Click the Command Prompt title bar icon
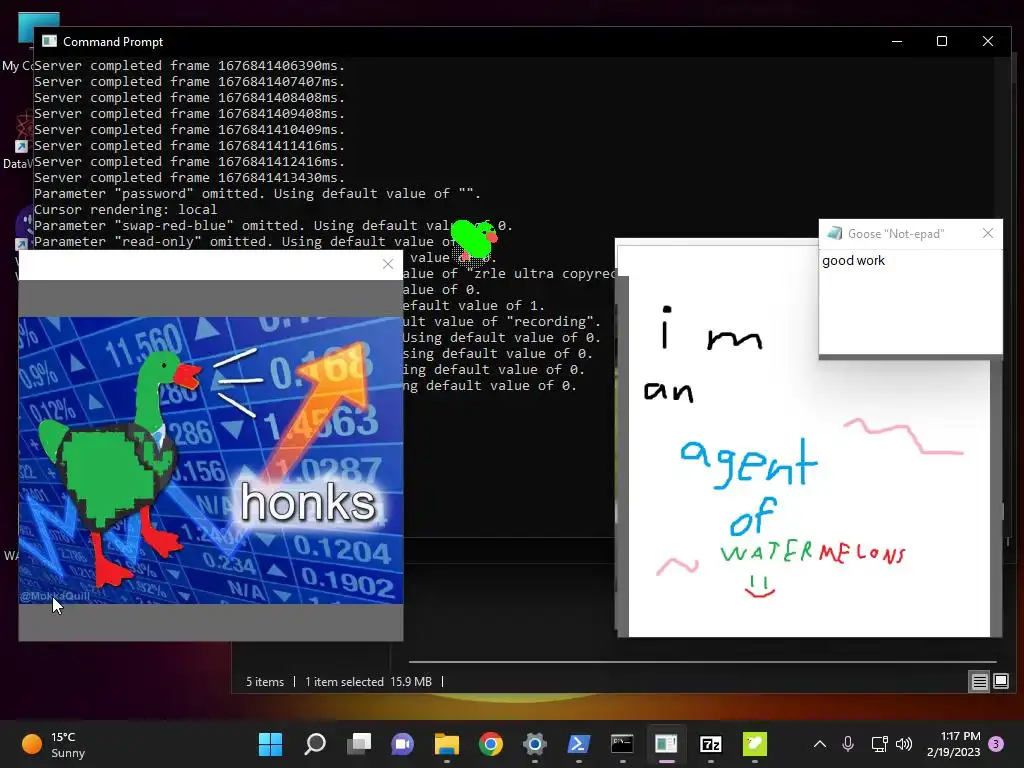Screen dimensions: 1024x768 [x=50, y=41]
